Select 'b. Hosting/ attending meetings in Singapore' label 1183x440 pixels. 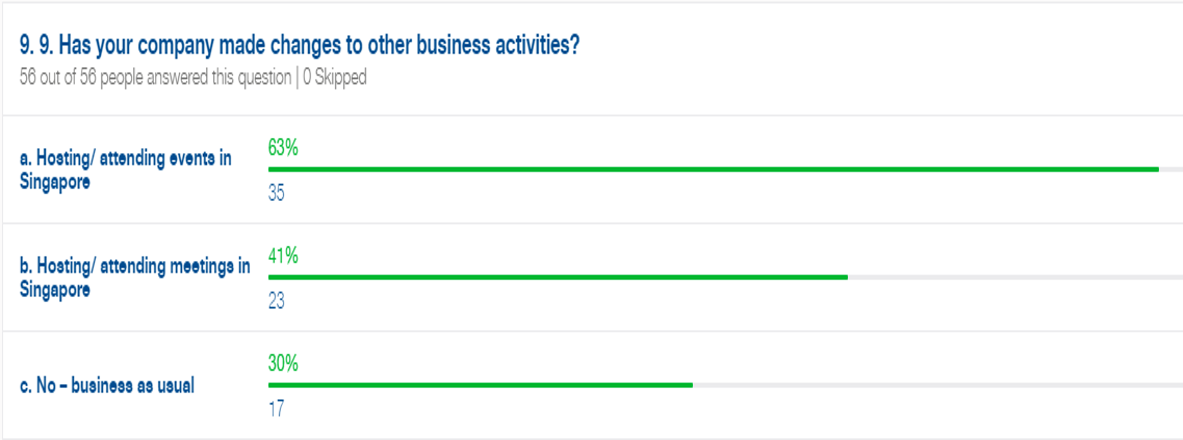[x=135, y=278]
